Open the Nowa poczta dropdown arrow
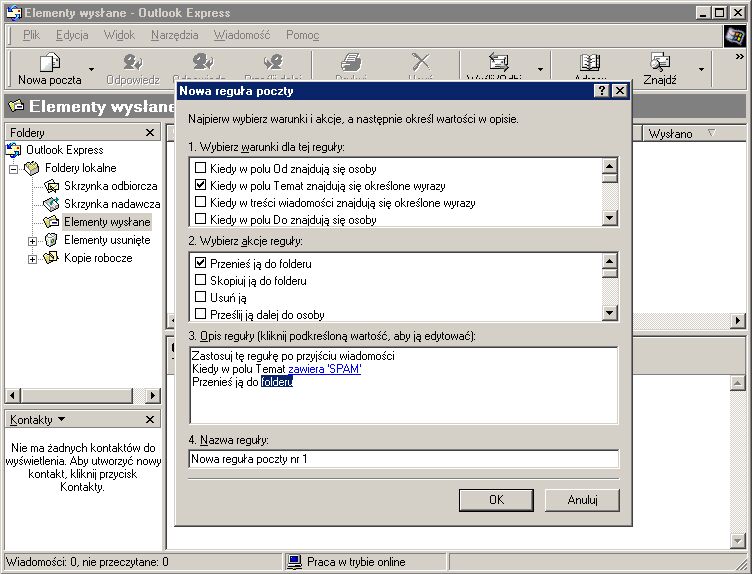 [x=91, y=70]
